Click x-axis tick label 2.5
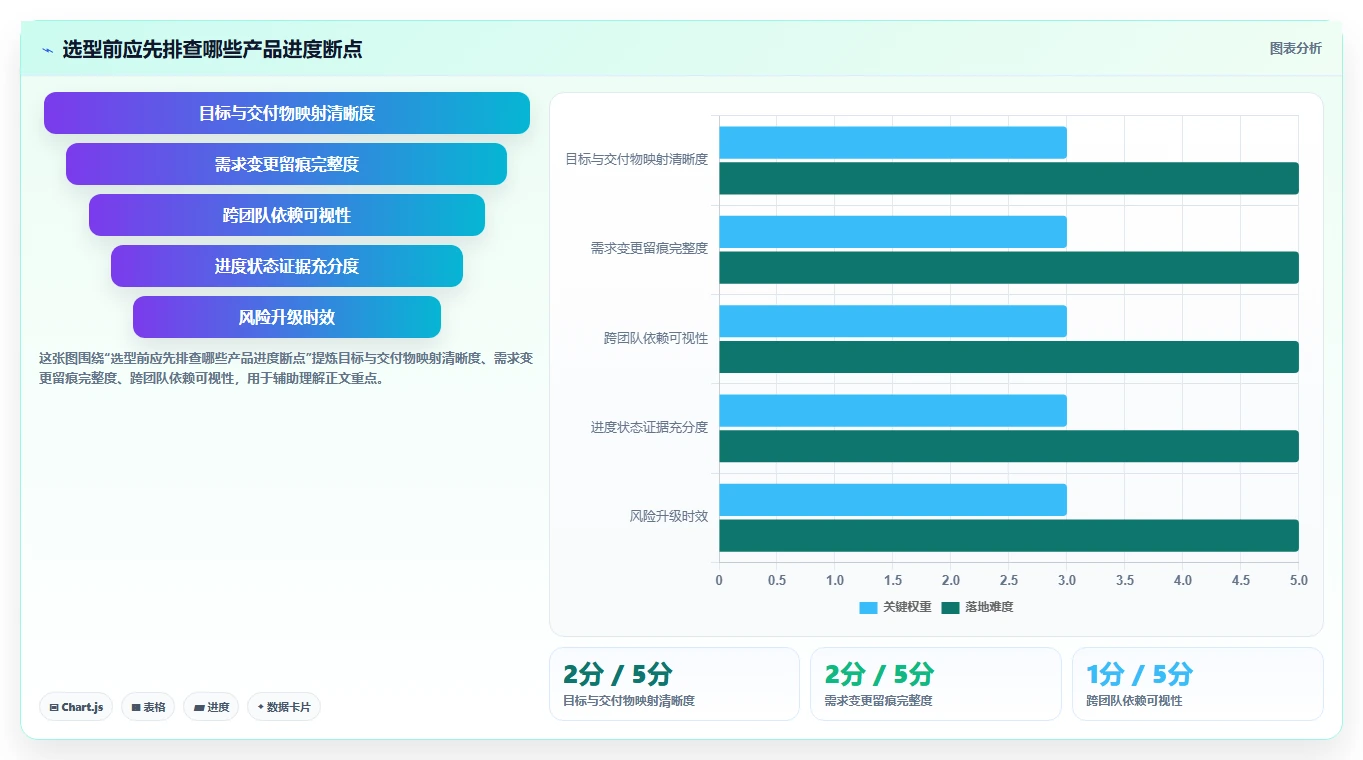The image size is (1363, 760). pyautogui.click(x=1009, y=580)
